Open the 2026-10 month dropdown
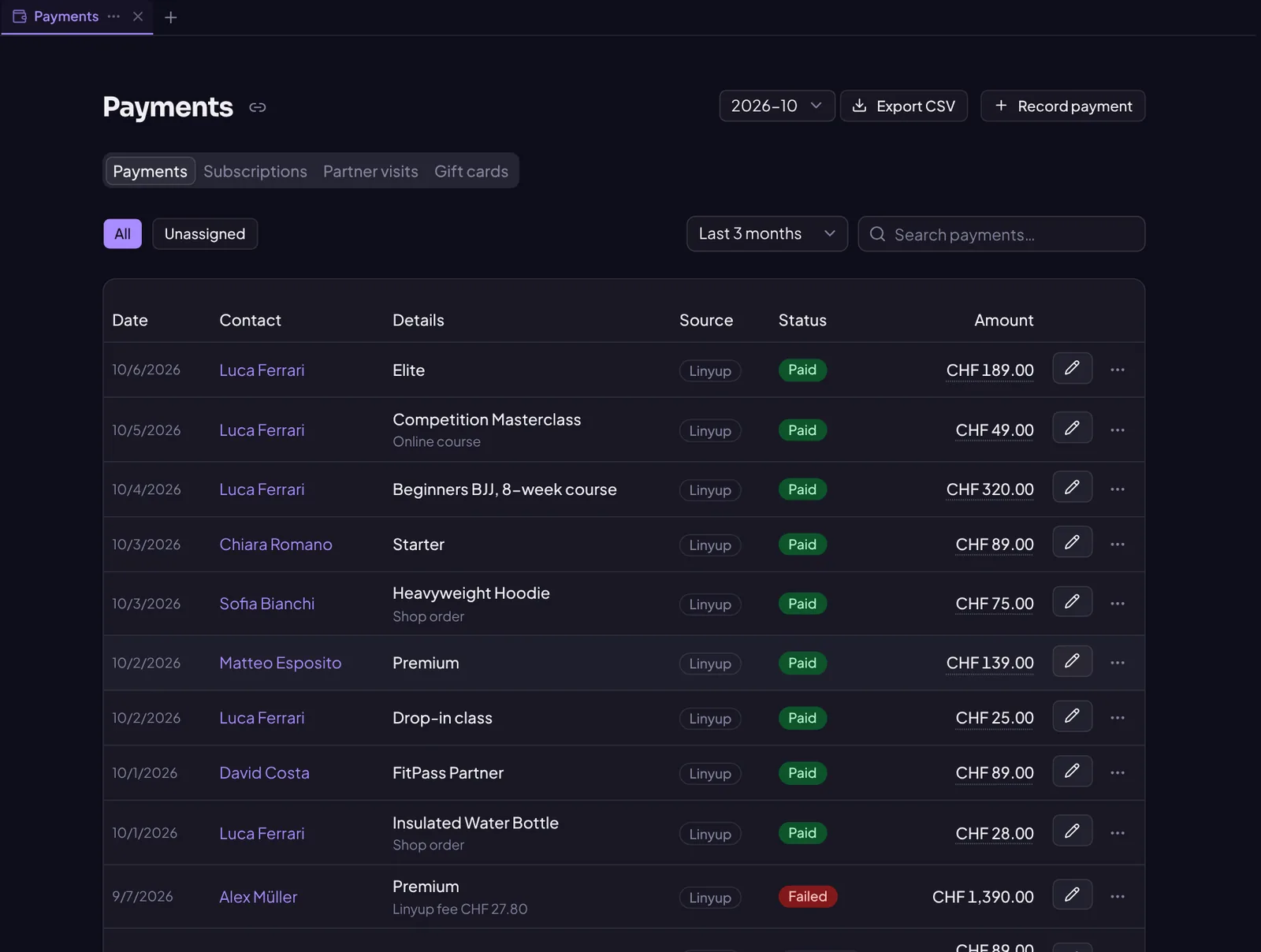This screenshot has width=1261, height=952. (777, 106)
